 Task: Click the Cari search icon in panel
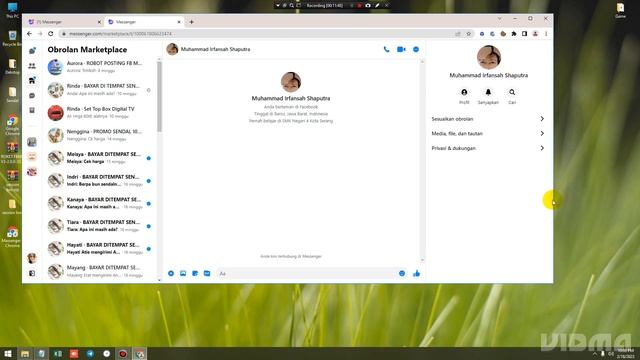click(x=512, y=93)
